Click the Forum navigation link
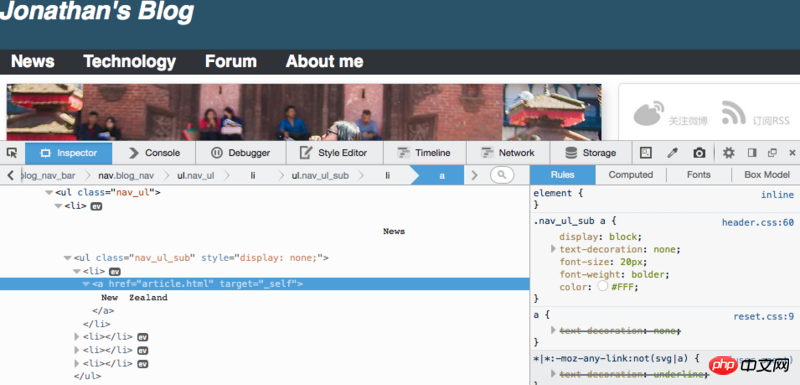The height and width of the screenshot is (385, 800). click(x=231, y=62)
